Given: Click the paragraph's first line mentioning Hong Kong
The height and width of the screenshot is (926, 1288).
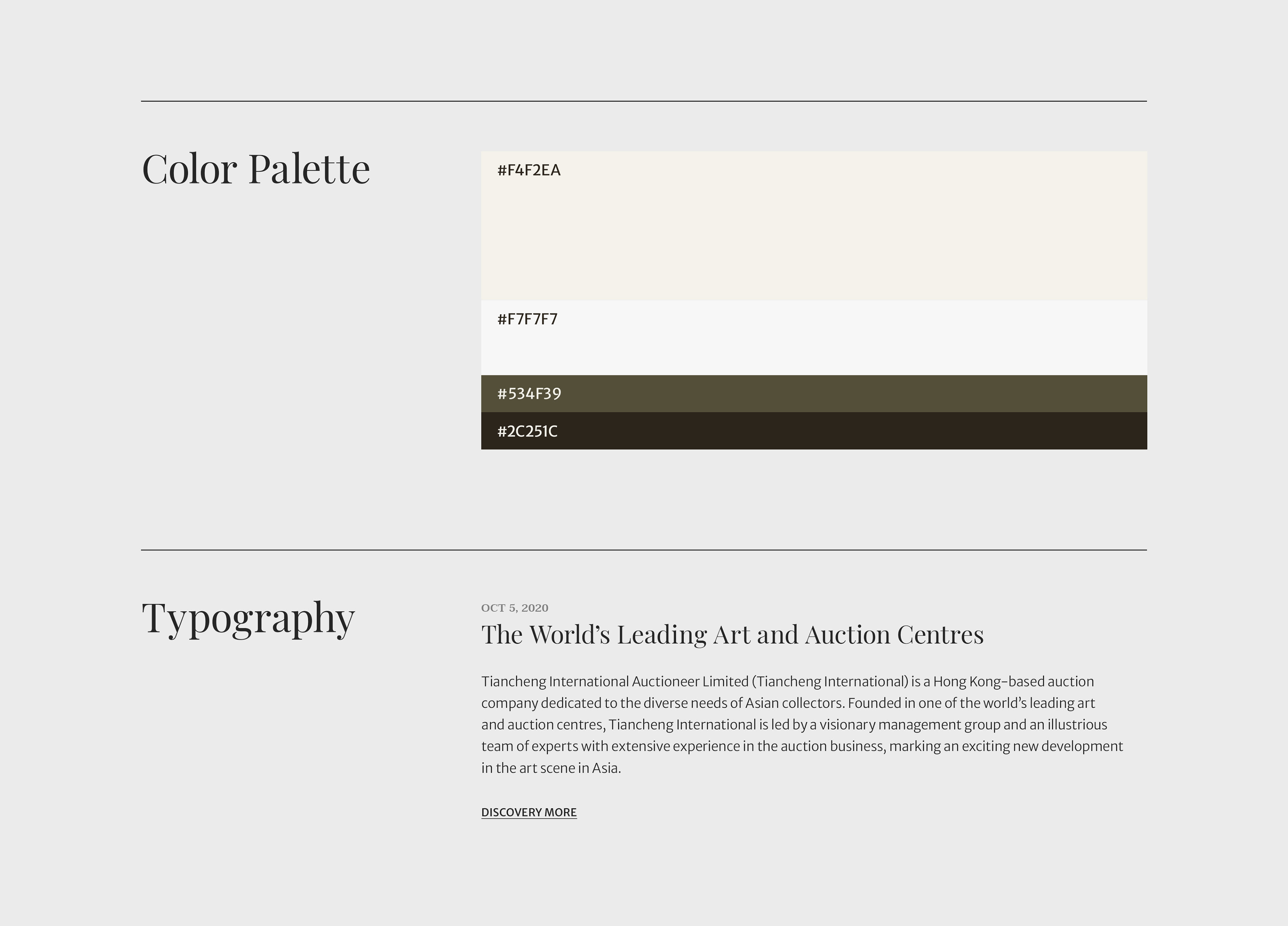Looking at the screenshot, I should 788,682.
